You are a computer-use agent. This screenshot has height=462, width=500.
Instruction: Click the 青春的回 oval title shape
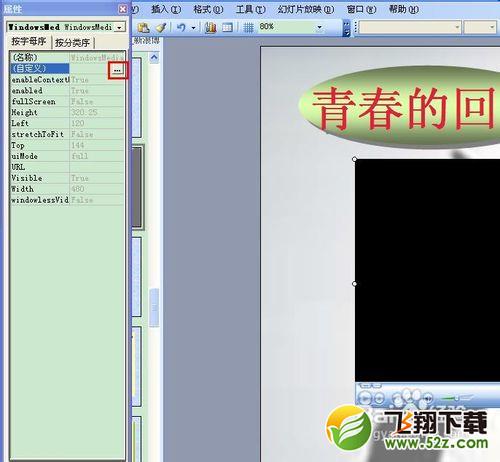[399, 107]
